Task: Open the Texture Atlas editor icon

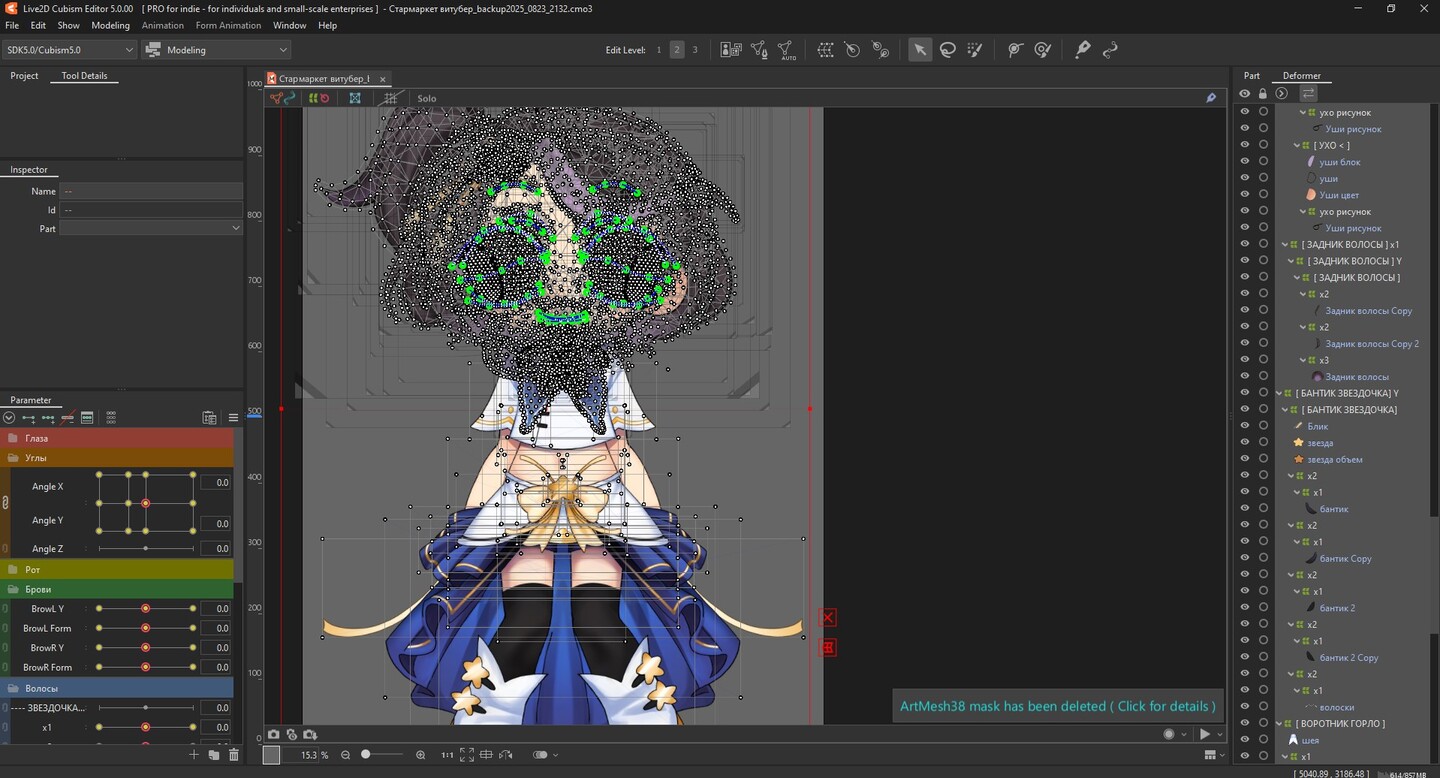Action: pyautogui.click(x=731, y=49)
